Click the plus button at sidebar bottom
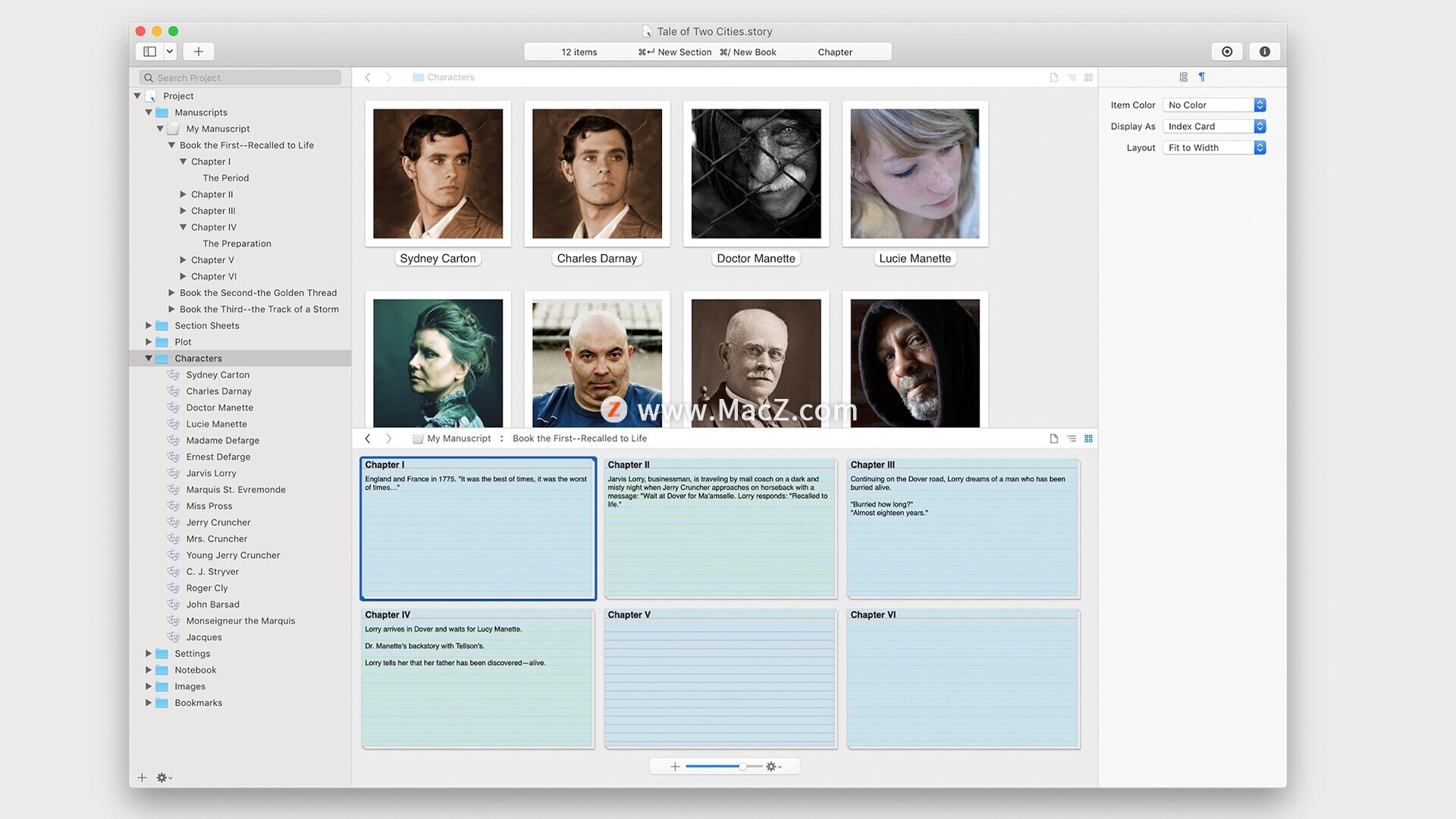The image size is (1456, 819). pyautogui.click(x=142, y=777)
